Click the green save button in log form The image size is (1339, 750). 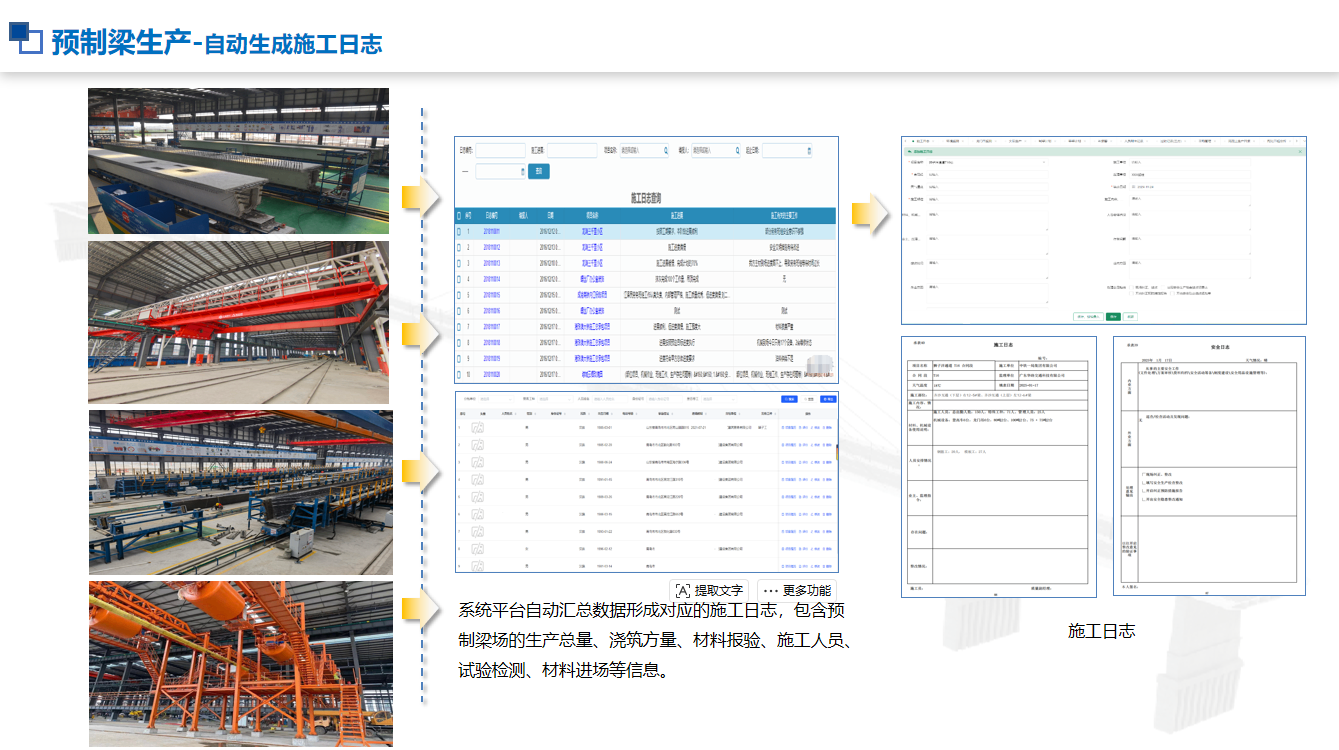click(x=1113, y=317)
